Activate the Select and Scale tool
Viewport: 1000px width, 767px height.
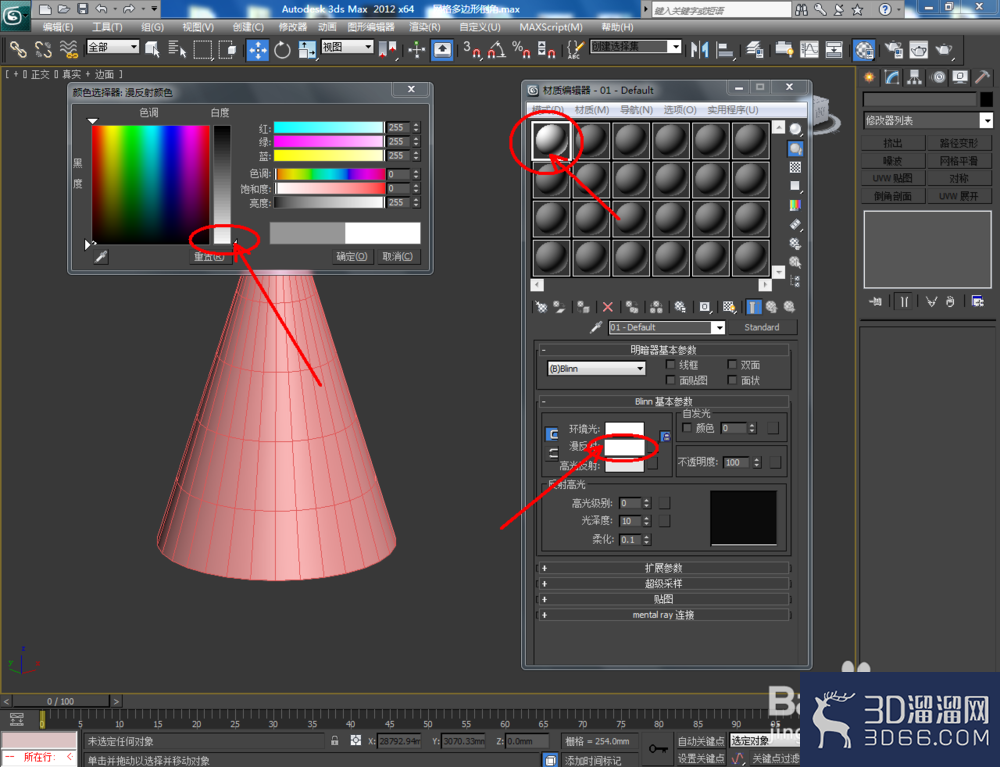[x=307, y=50]
